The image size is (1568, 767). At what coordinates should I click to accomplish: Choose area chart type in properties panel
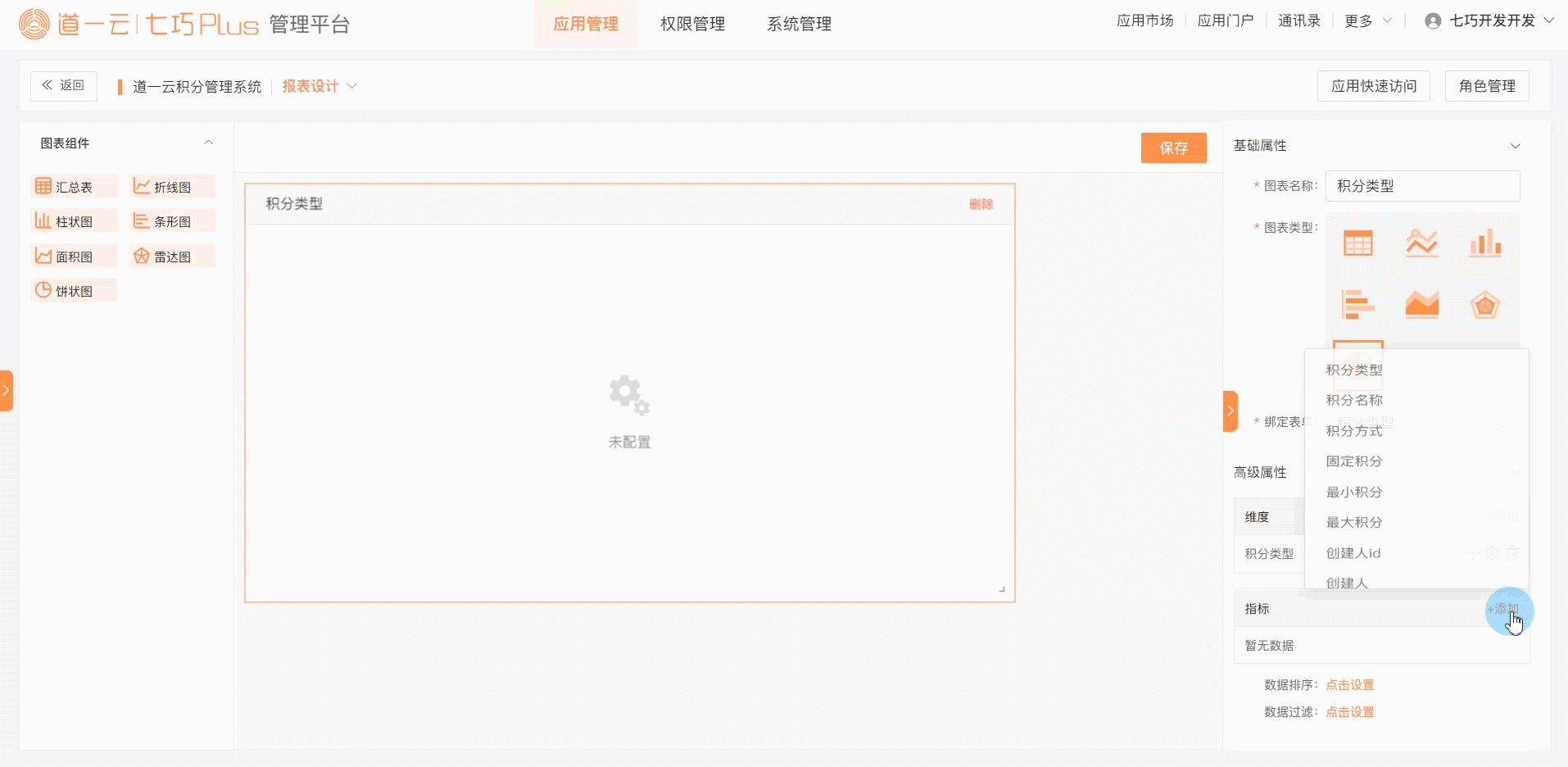click(1421, 305)
